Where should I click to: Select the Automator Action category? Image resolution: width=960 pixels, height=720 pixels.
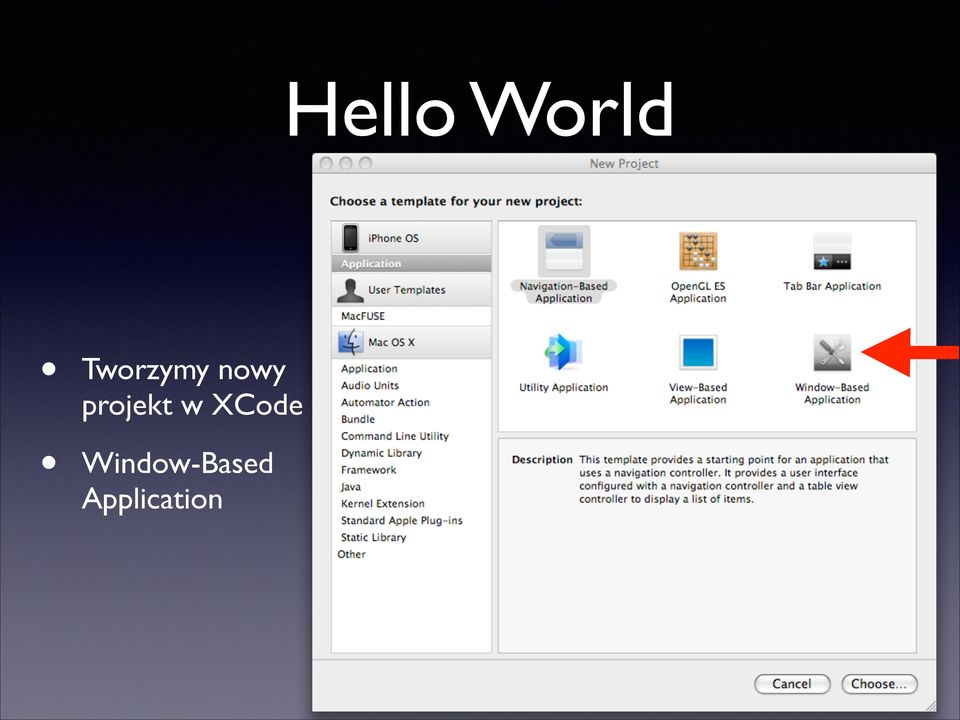coord(411,402)
